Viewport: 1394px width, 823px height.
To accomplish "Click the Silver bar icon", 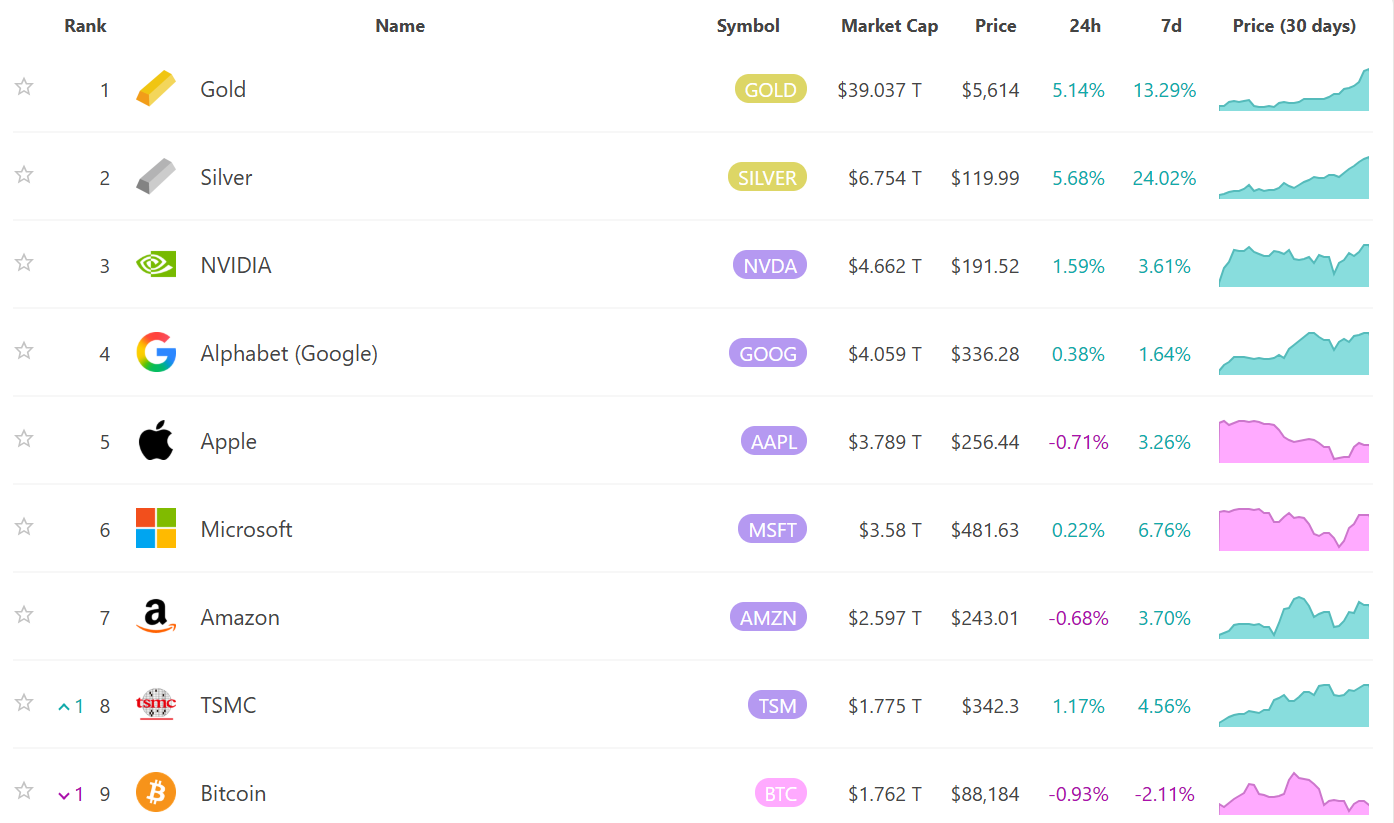I will click(156, 177).
